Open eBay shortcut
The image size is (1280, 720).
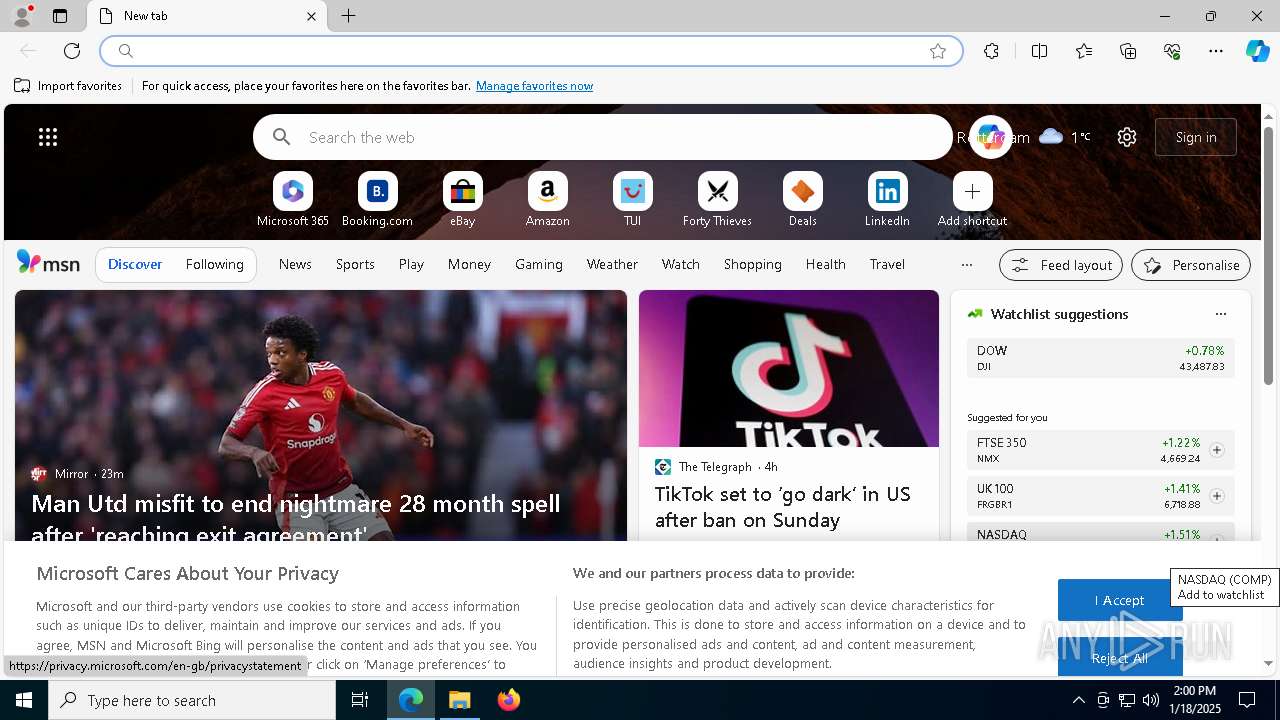[x=462, y=200]
